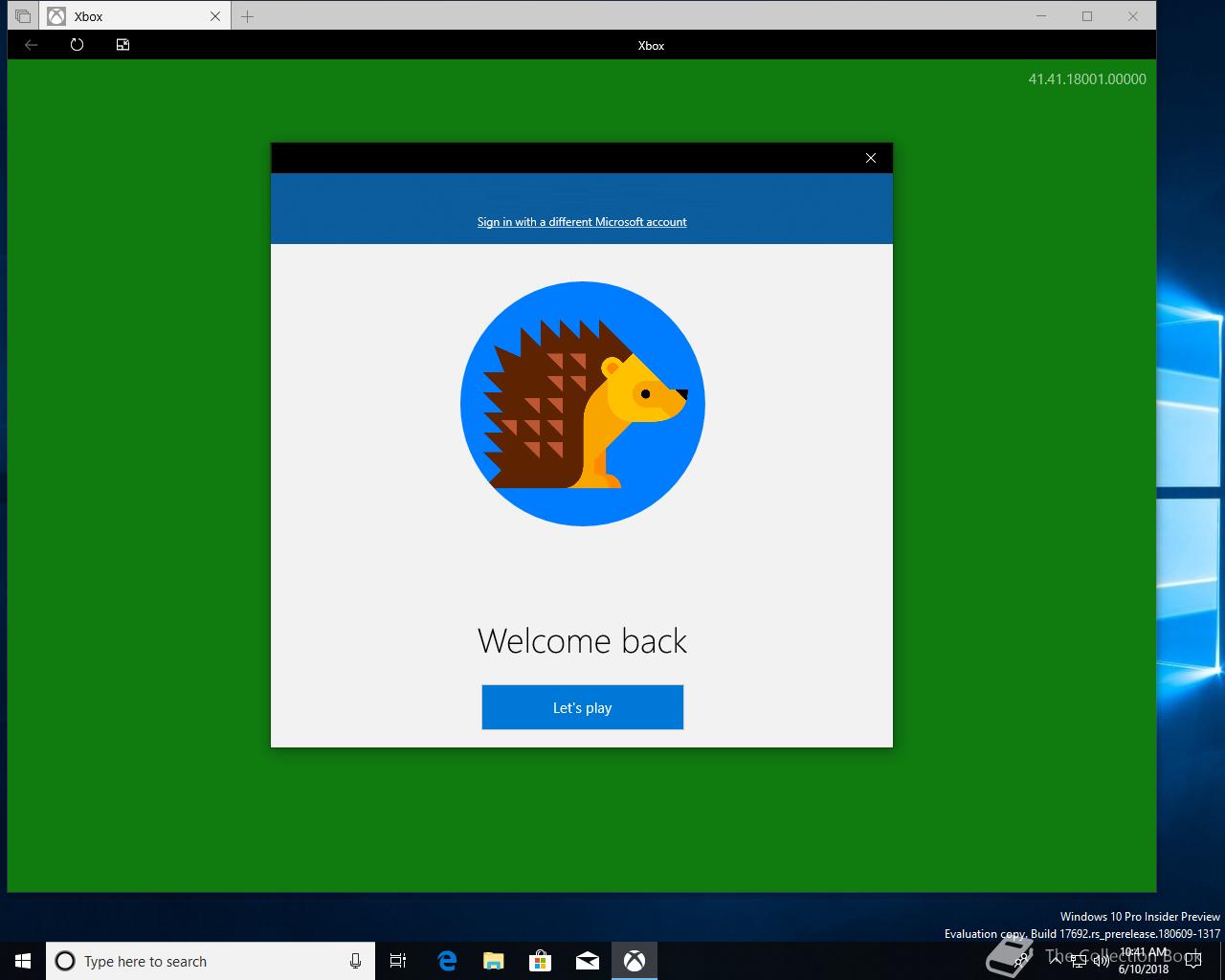The height and width of the screenshot is (980, 1225).
Task: Show tabs overview icon in the title bar
Action: (23, 16)
